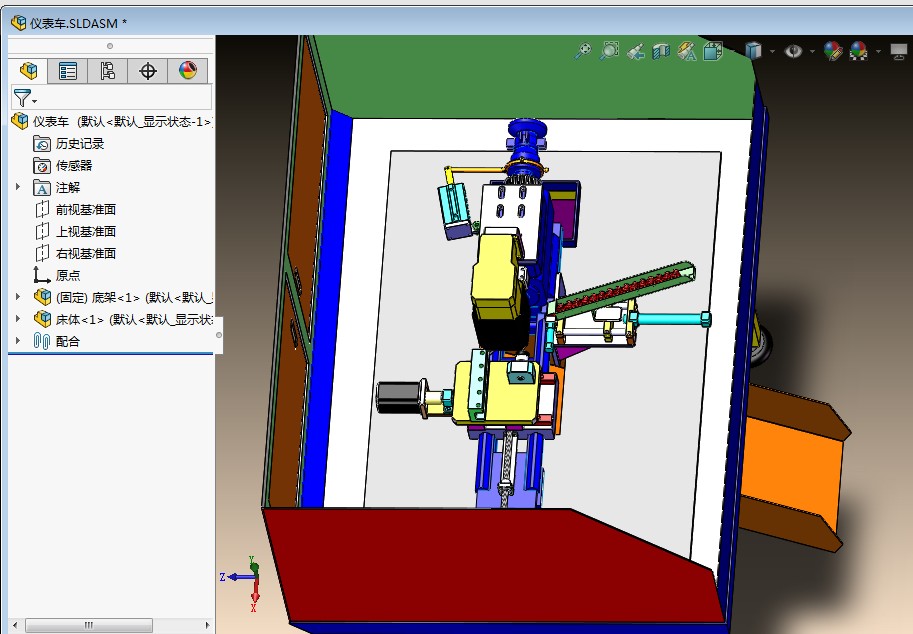The image size is (913, 634).
Task: Switch to the PropertyManager tab
Action: coord(68,70)
